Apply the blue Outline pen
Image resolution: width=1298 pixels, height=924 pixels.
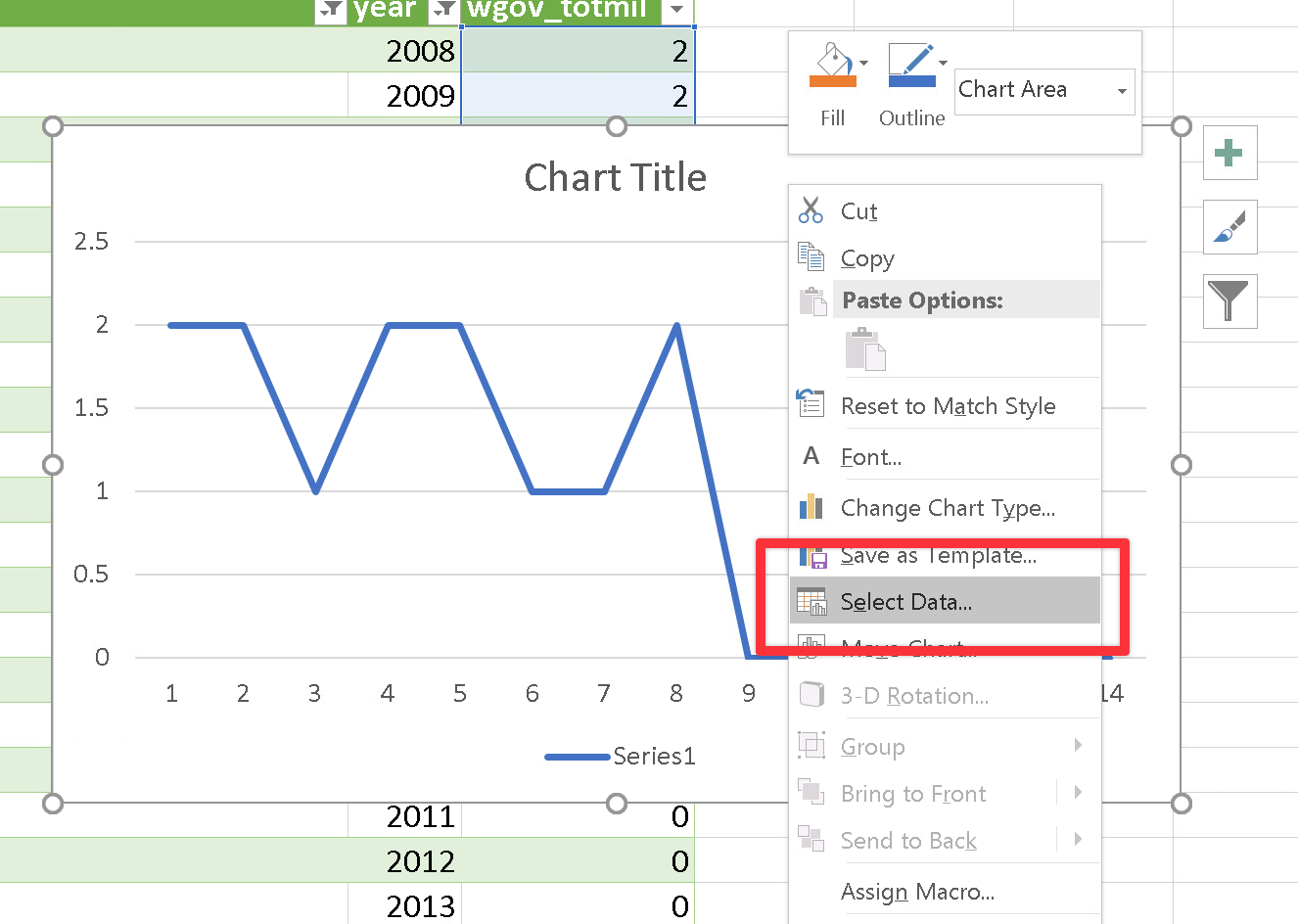point(911,66)
